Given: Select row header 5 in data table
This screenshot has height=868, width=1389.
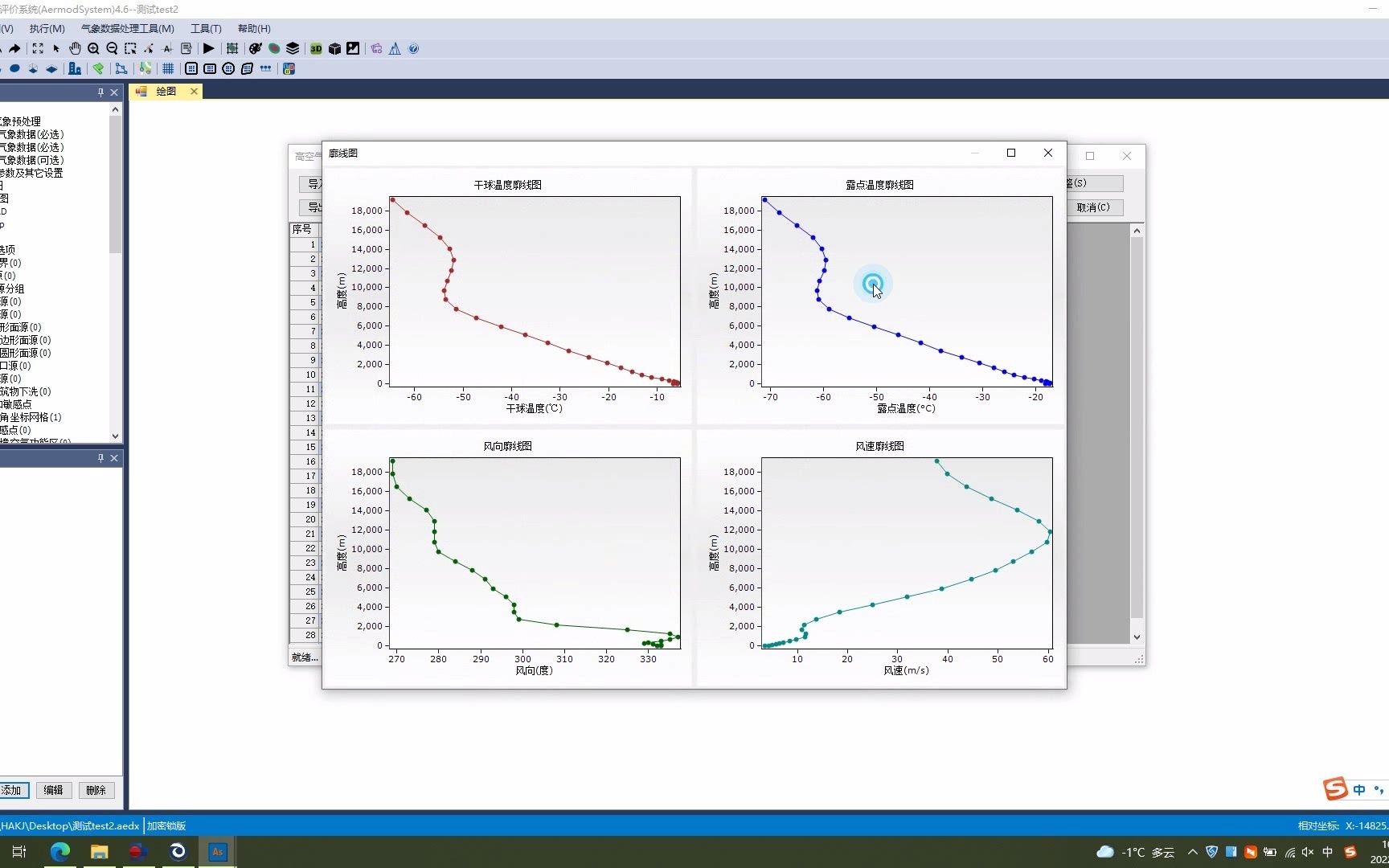Looking at the screenshot, I should (305, 302).
